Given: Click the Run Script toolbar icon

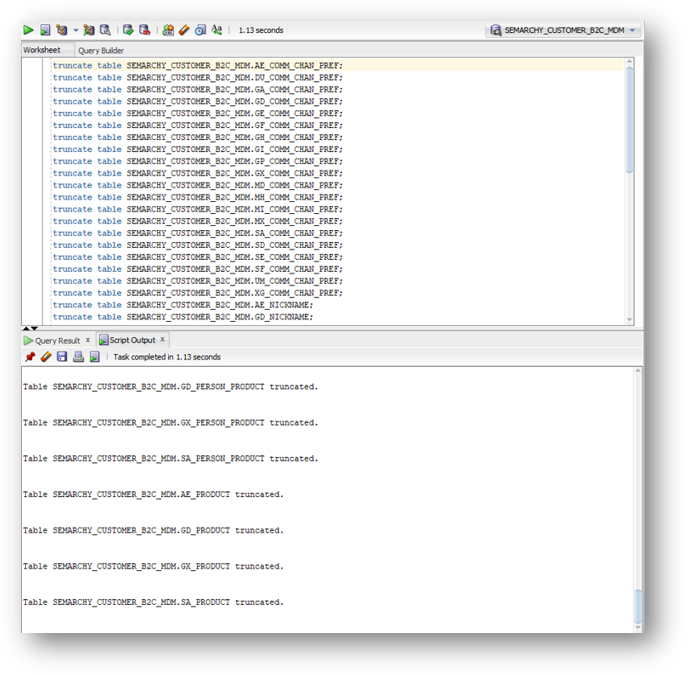Looking at the screenshot, I should [45, 30].
